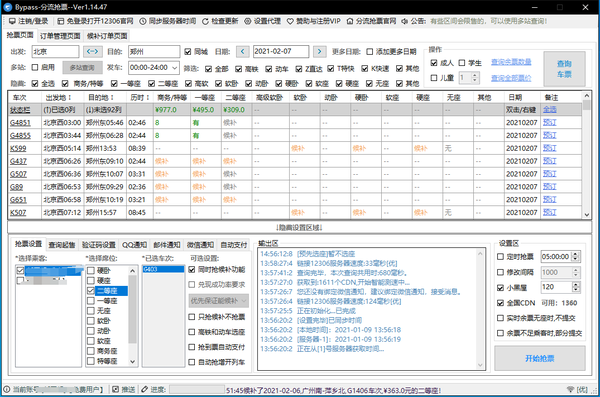Open the QQ通知 tab
Screen dimensions: 600x397
(x=134, y=245)
